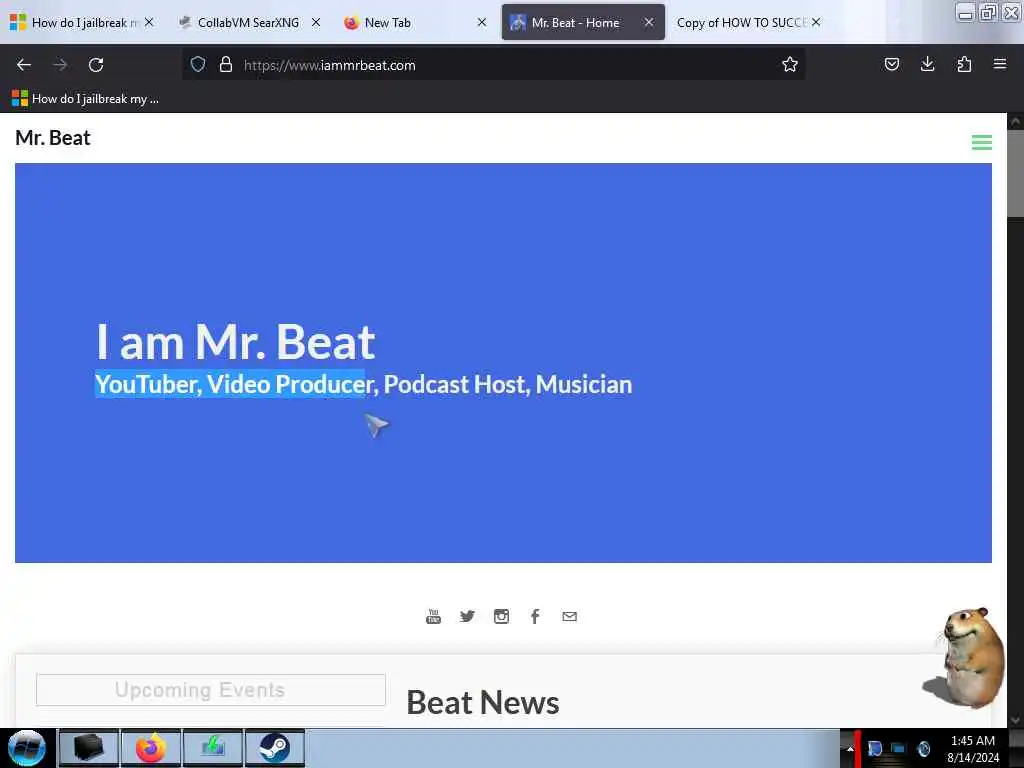The height and width of the screenshot is (768, 1024).
Task: Click the Beat News heading
Action: point(483,703)
